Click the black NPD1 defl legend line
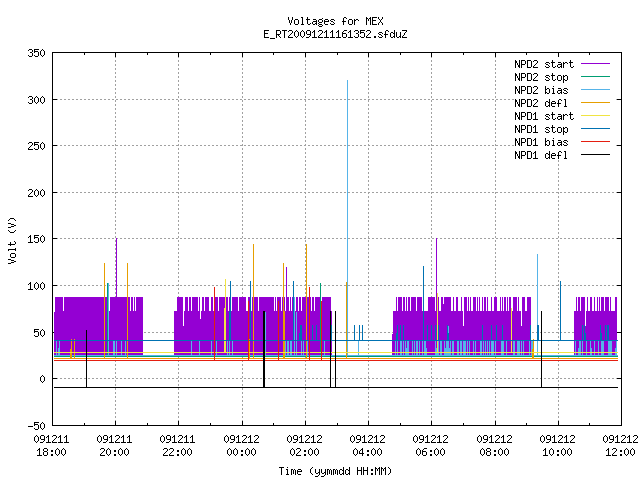The height and width of the screenshot is (480, 640). 595,155
